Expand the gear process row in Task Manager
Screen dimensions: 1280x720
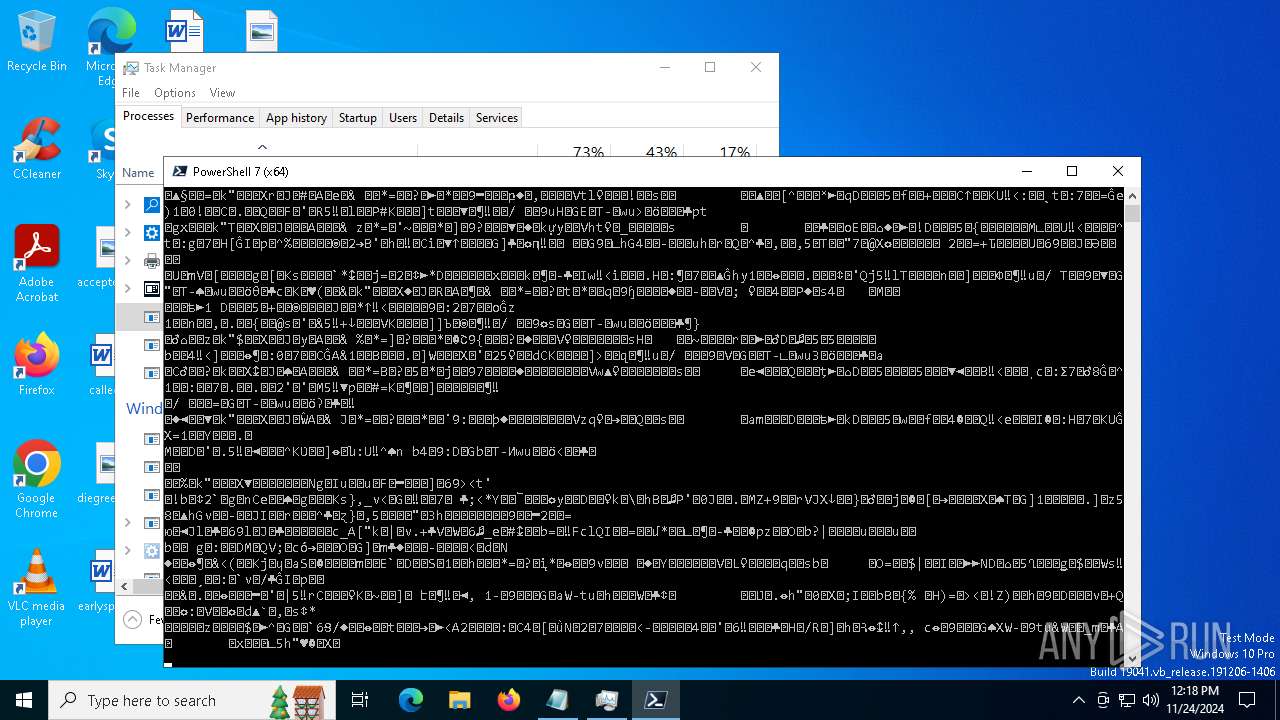(127, 233)
